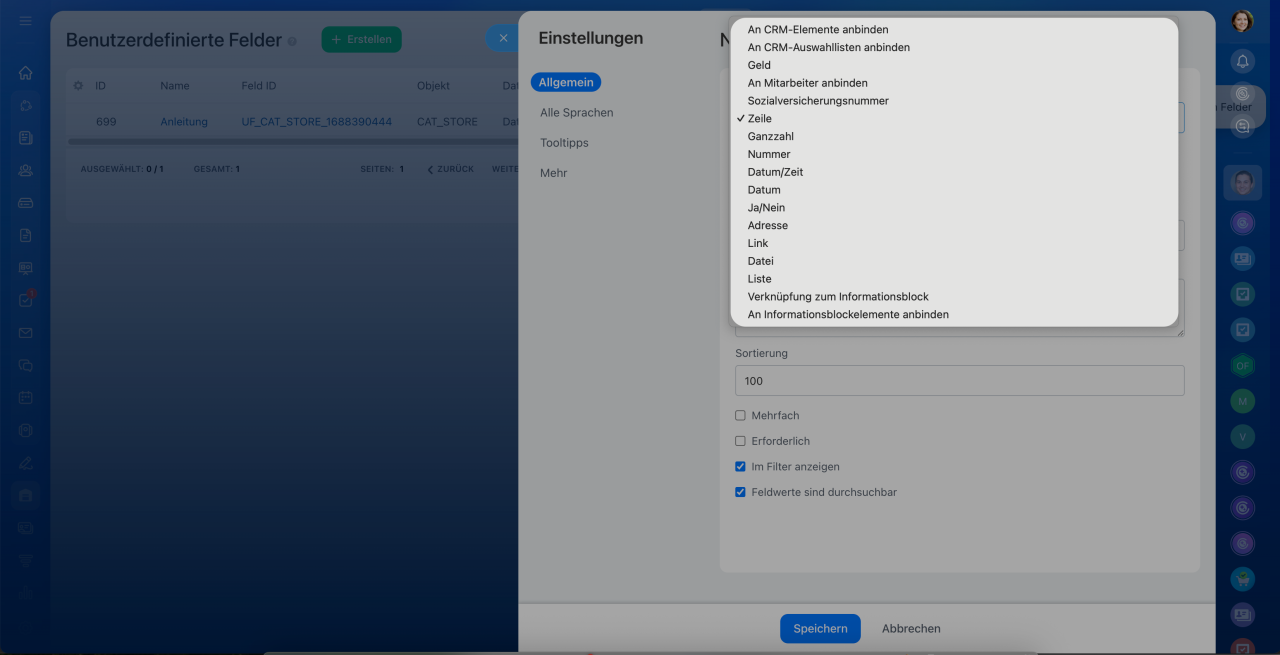Click the 699 ID cell
Image resolution: width=1280 pixels, height=655 pixels.
106,122
